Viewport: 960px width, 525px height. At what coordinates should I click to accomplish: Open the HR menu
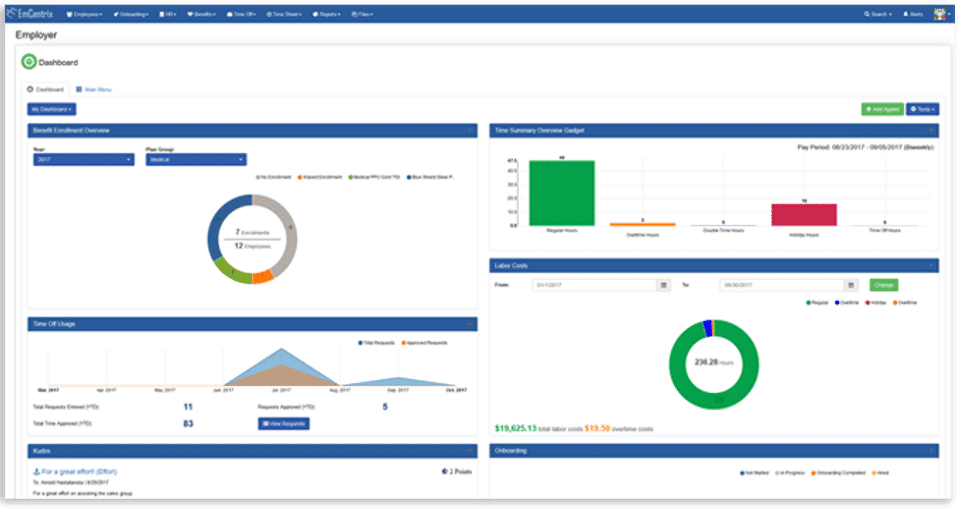click(x=168, y=14)
